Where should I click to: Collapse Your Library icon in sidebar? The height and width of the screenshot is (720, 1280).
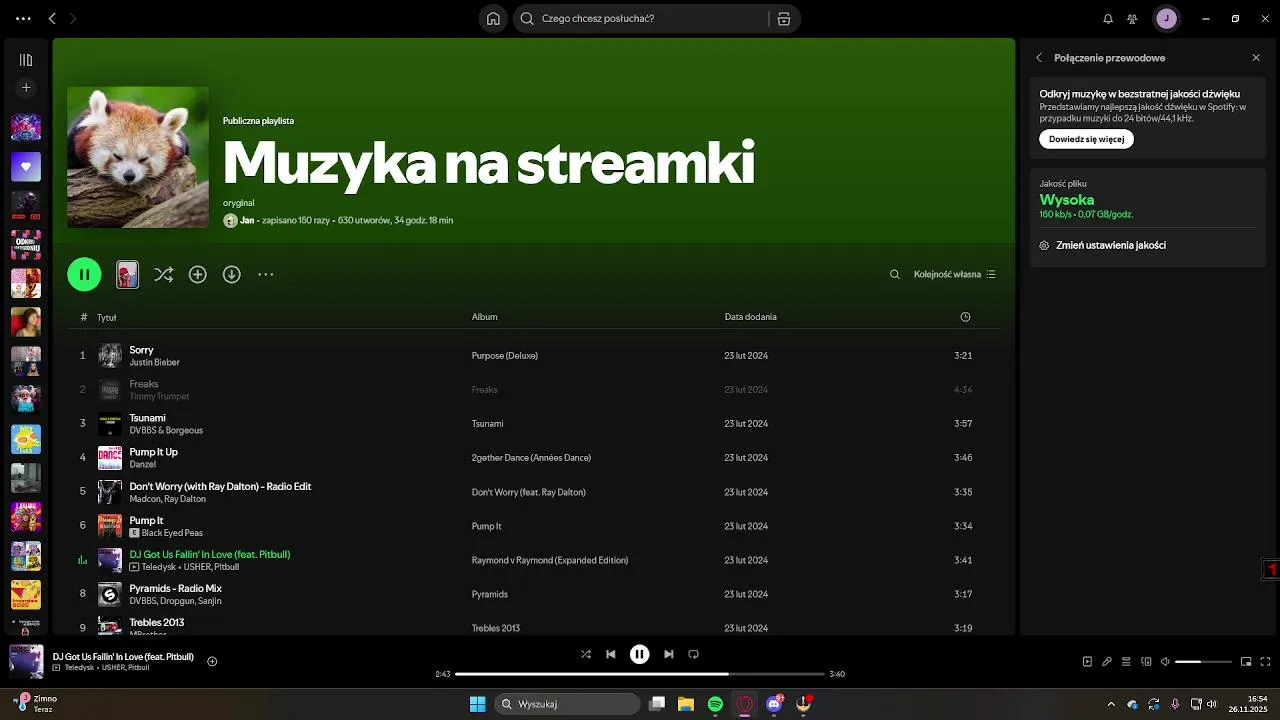[x=26, y=60]
